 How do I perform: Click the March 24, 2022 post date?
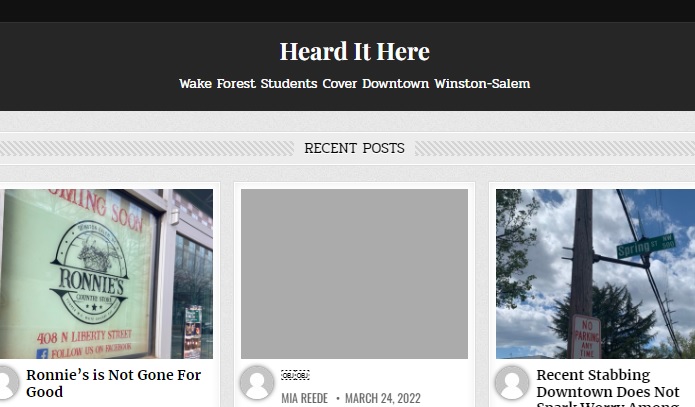[x=383, y=398]
